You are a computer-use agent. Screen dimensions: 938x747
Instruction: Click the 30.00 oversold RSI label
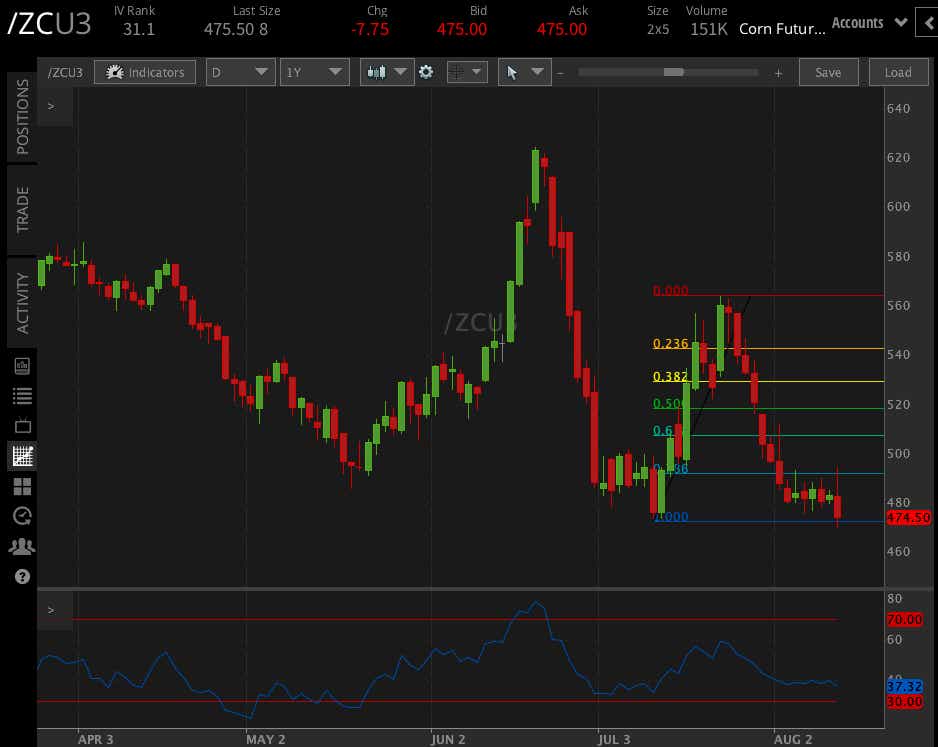click(904, 701)
